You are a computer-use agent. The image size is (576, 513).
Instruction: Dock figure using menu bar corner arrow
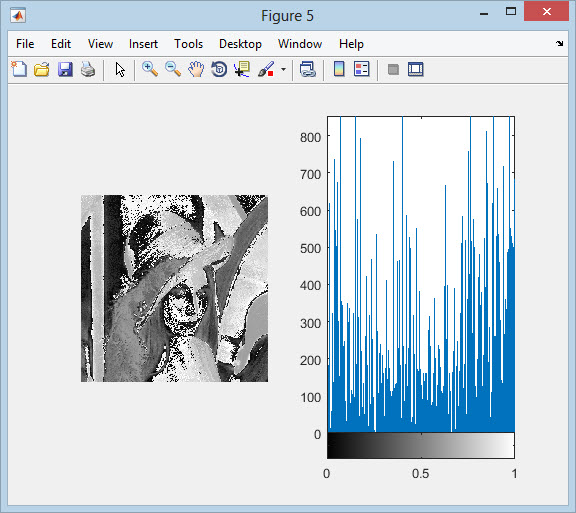click(x=559, y=44)
